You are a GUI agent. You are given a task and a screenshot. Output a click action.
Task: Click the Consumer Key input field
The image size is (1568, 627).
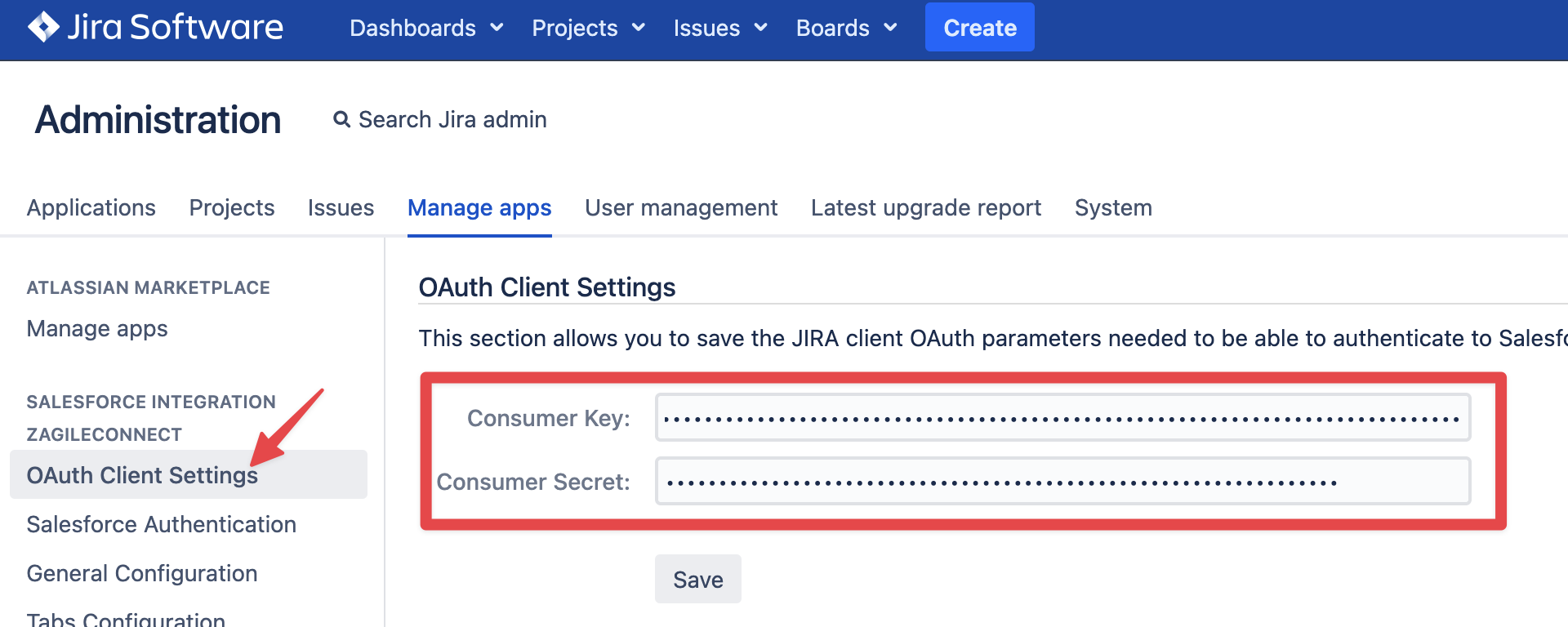click(x=1062, y=418)
